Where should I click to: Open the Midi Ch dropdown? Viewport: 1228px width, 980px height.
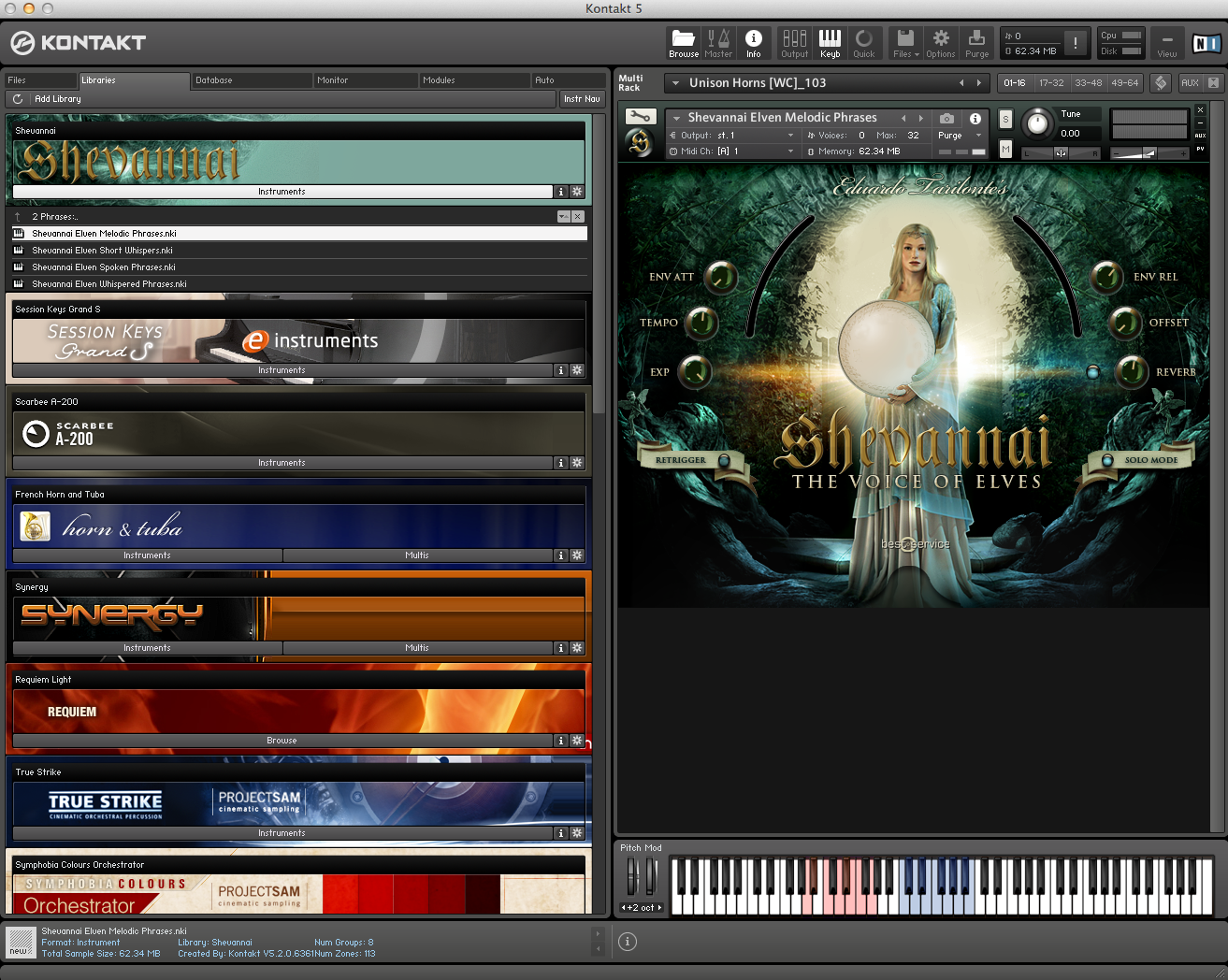(x=791, y=151)
